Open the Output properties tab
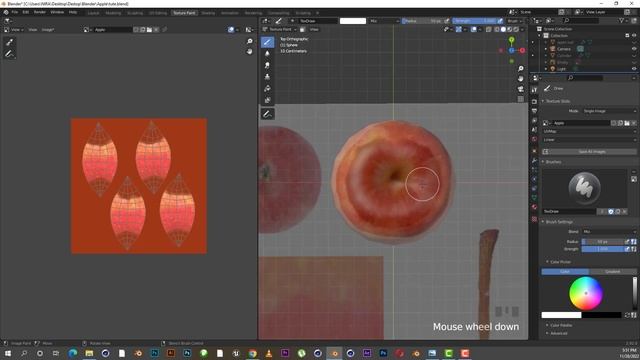The height and width of the screenshot is (360, 640). coord(534,111)
